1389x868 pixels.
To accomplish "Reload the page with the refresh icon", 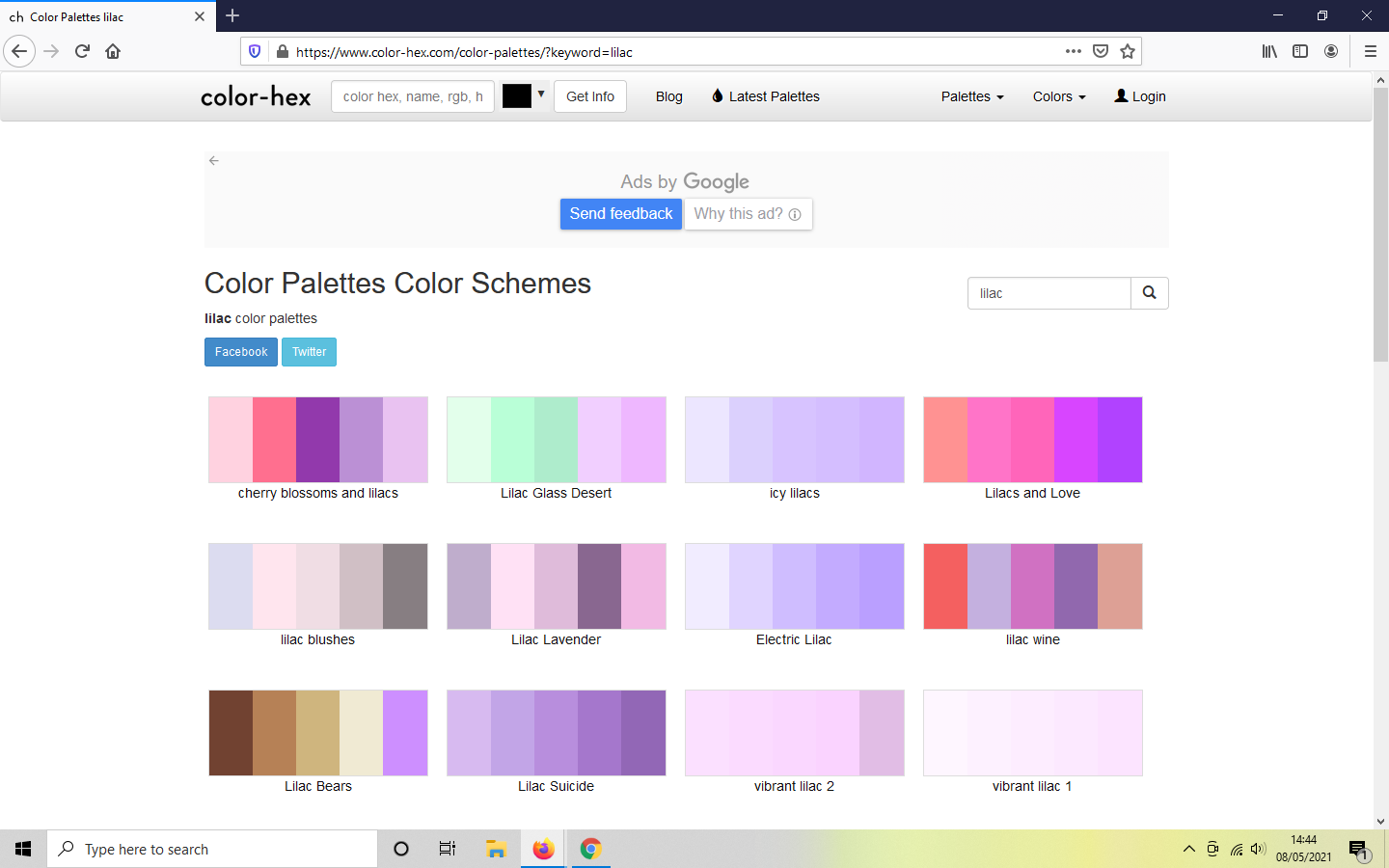I will (82, 51).
